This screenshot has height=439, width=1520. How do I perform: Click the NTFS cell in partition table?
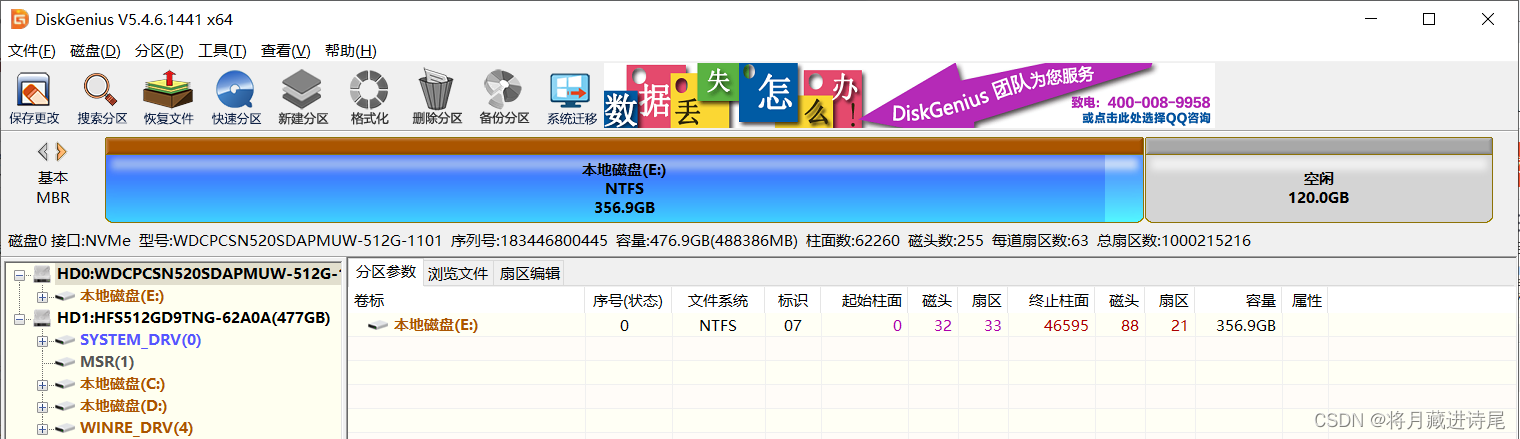point(718,326)
